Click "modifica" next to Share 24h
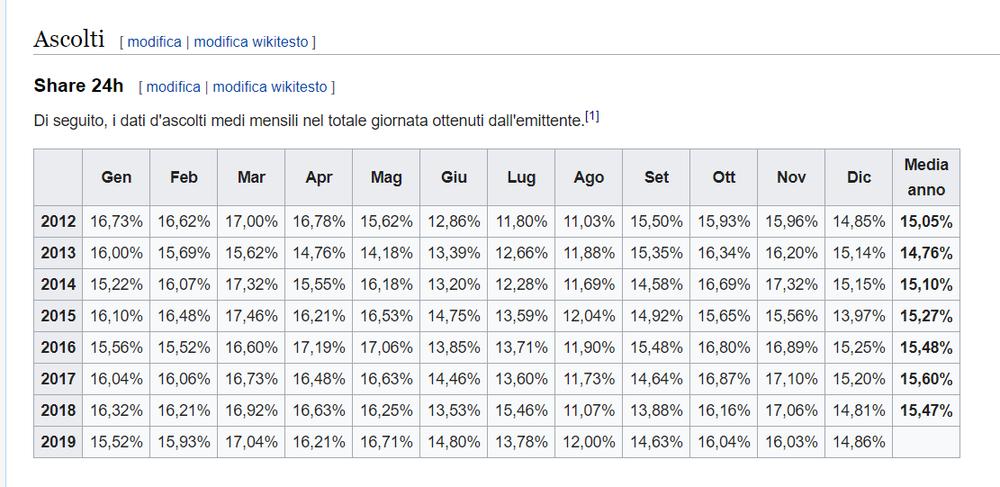Image resolution: width=1000 pixels, height=487 pixels. click(173, 87)
